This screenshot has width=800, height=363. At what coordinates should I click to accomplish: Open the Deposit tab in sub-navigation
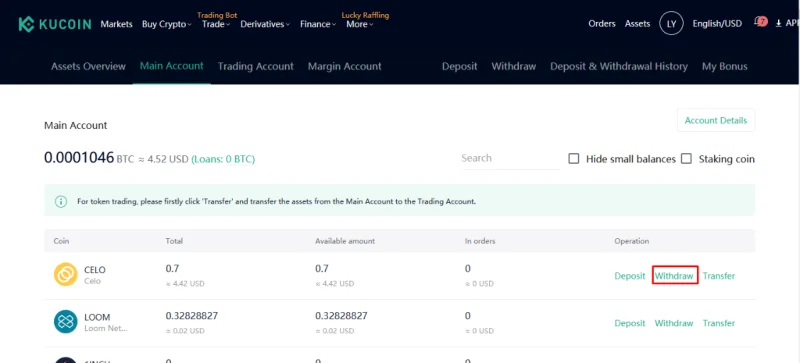point(460,66)
